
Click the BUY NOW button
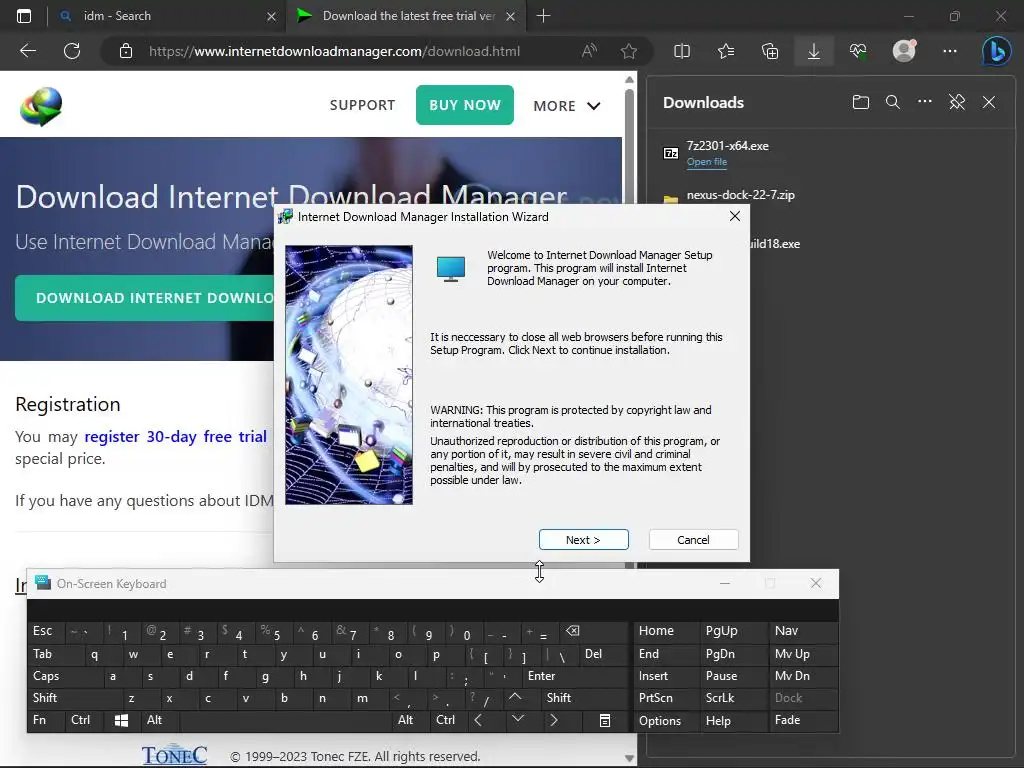pyautogui.click(x=465, y=104)
